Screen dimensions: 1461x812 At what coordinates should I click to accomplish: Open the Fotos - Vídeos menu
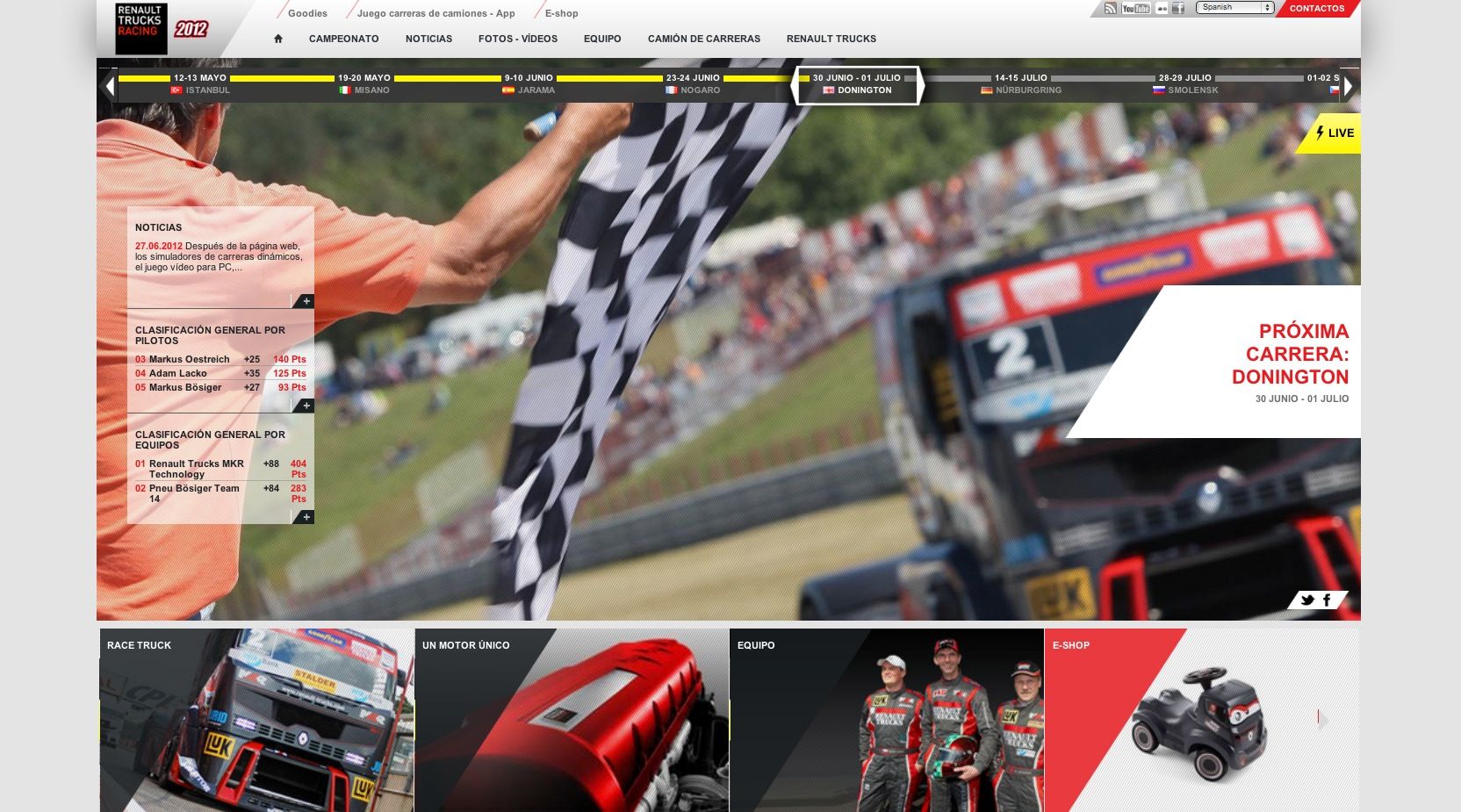tap(517, 39)
